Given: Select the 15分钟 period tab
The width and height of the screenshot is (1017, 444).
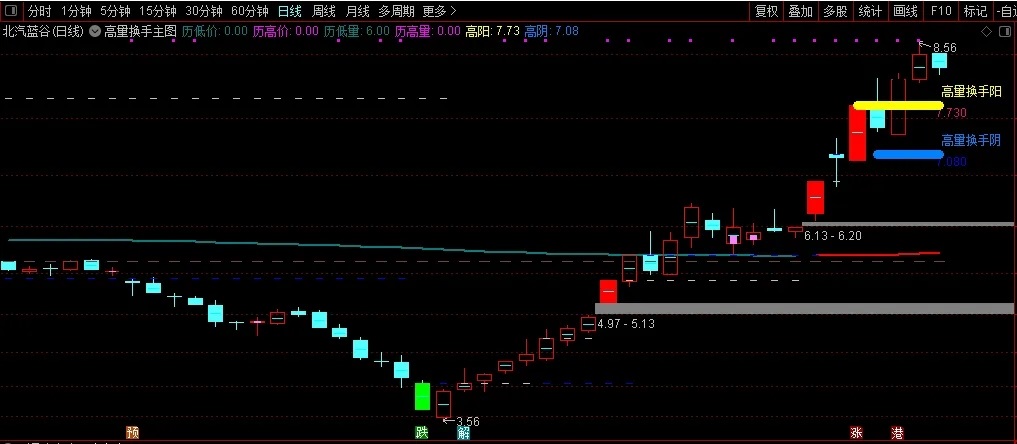Looking at the screenshot, I should tap(158, 11).
